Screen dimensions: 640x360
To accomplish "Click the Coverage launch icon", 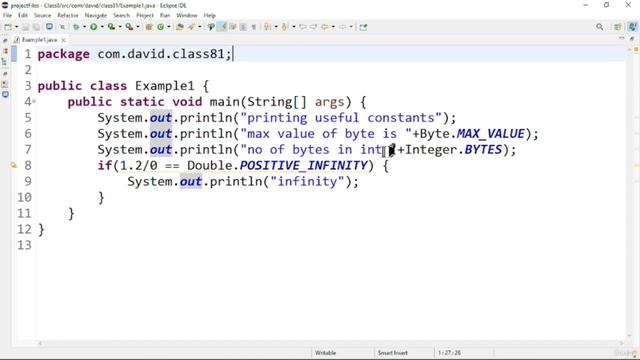I will (x=111, y=27).
